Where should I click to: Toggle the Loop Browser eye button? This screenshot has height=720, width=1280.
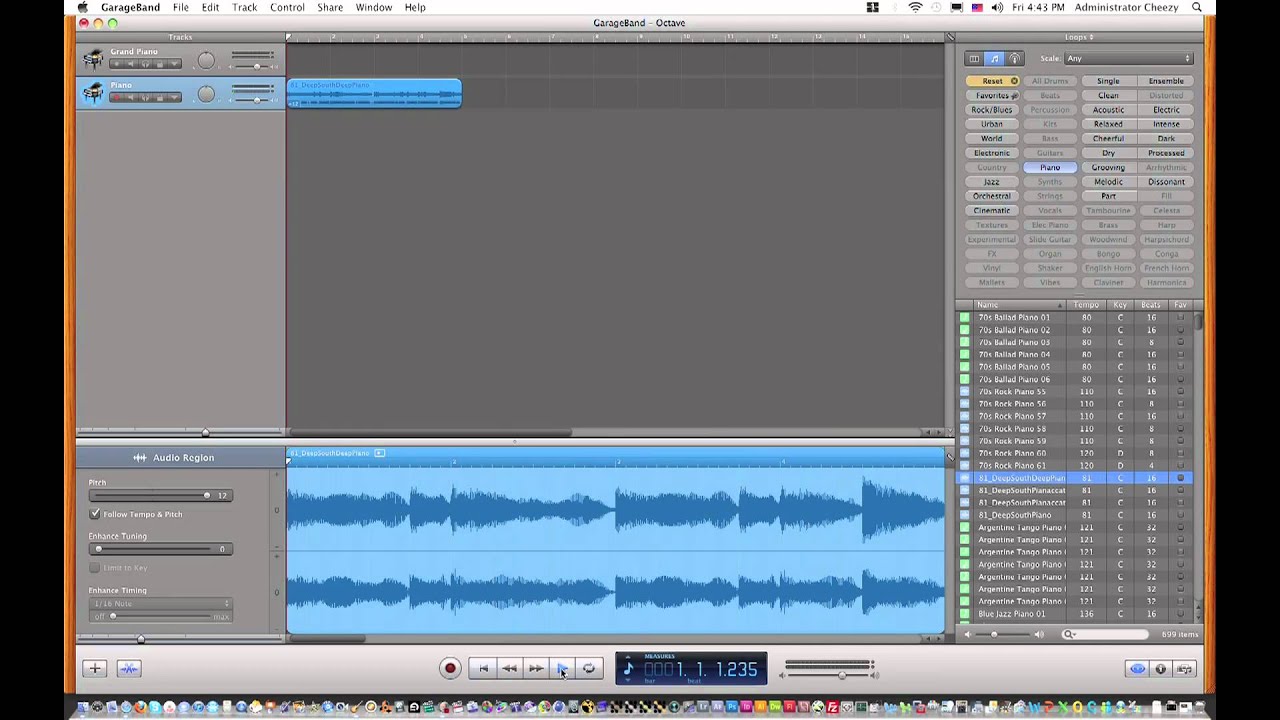pos(1137,669)
